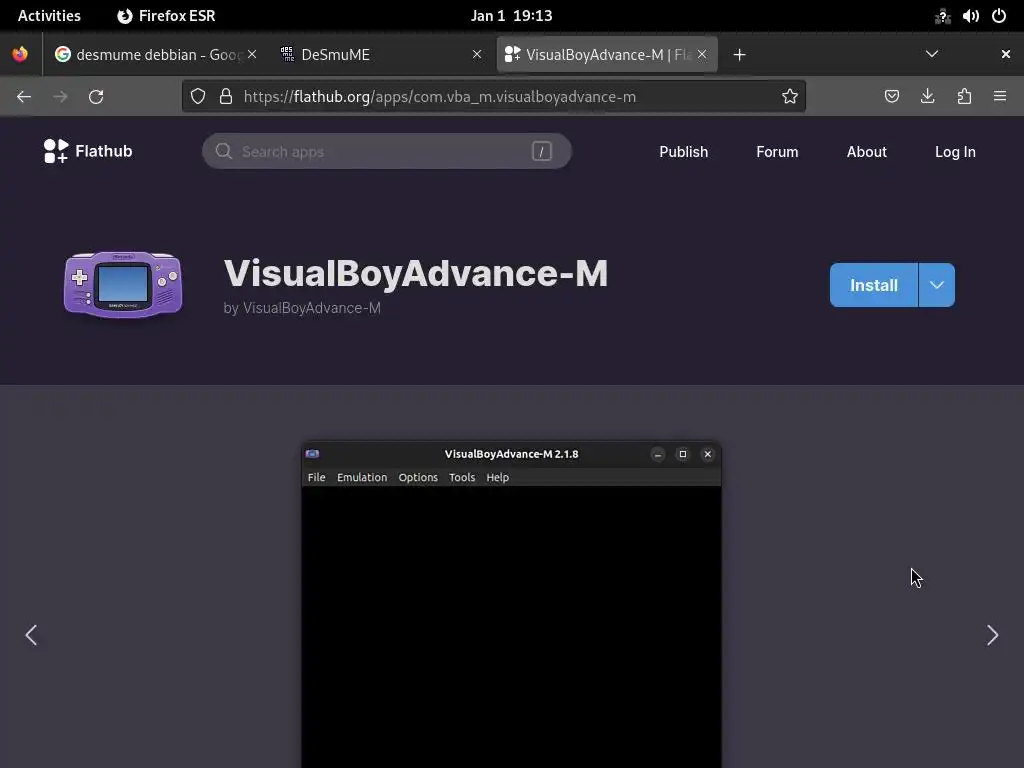Viewport: 1024px width, 768px height.
Task: Open the extensions puzzle icon
Action: (964, 97)
